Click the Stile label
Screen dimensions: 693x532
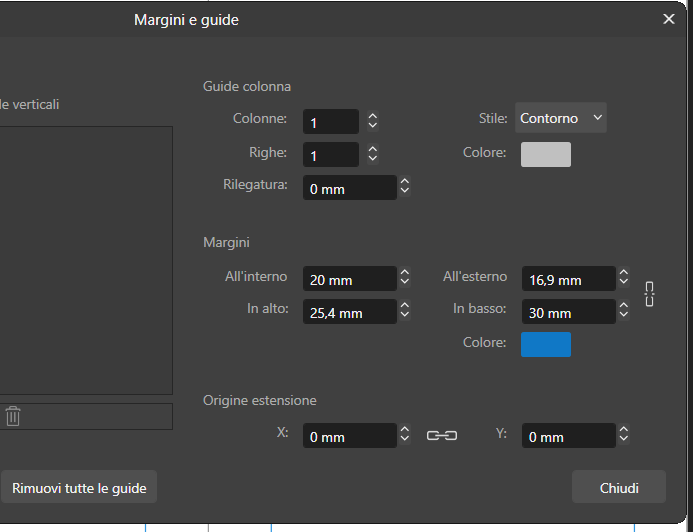tap(493, 118)
